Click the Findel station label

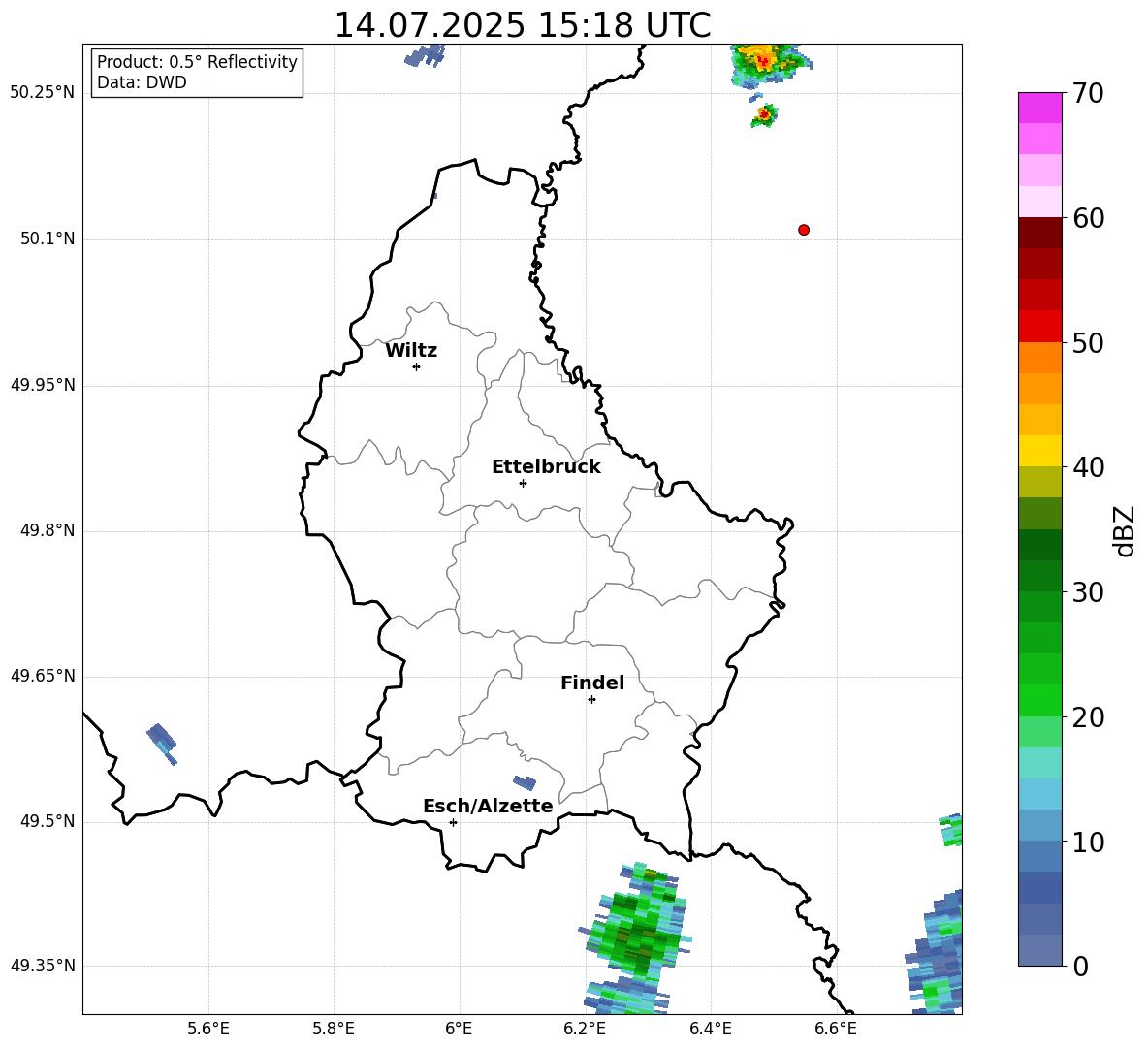[592, 683]
